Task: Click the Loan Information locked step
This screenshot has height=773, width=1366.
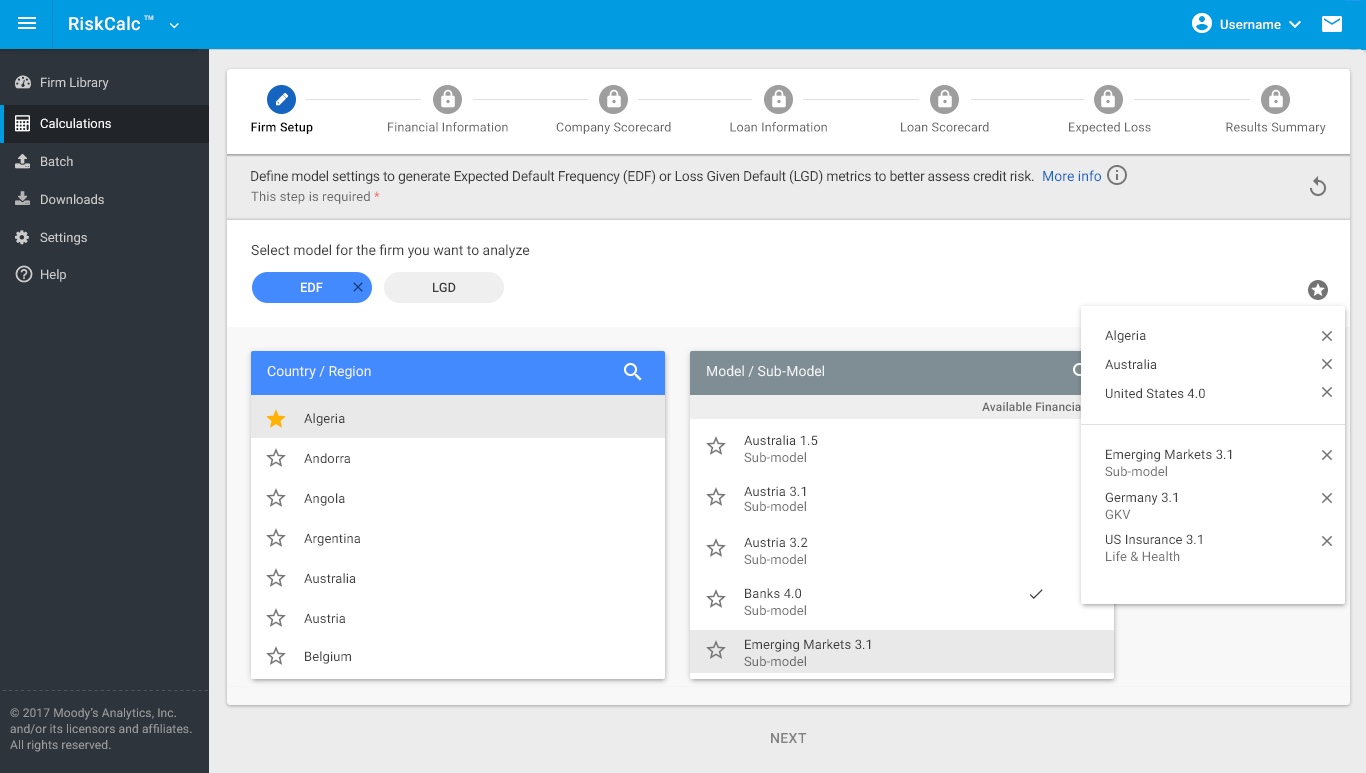Action: point(778,99)
